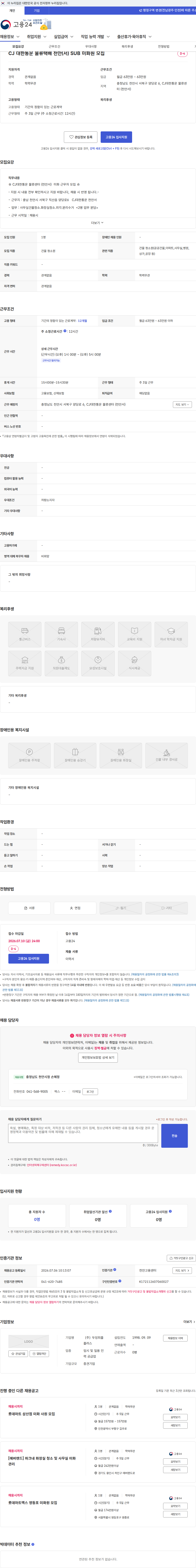Open company info 더보기 link
The height and width of the screenshot is (1568, 196).
(189, 1322)
